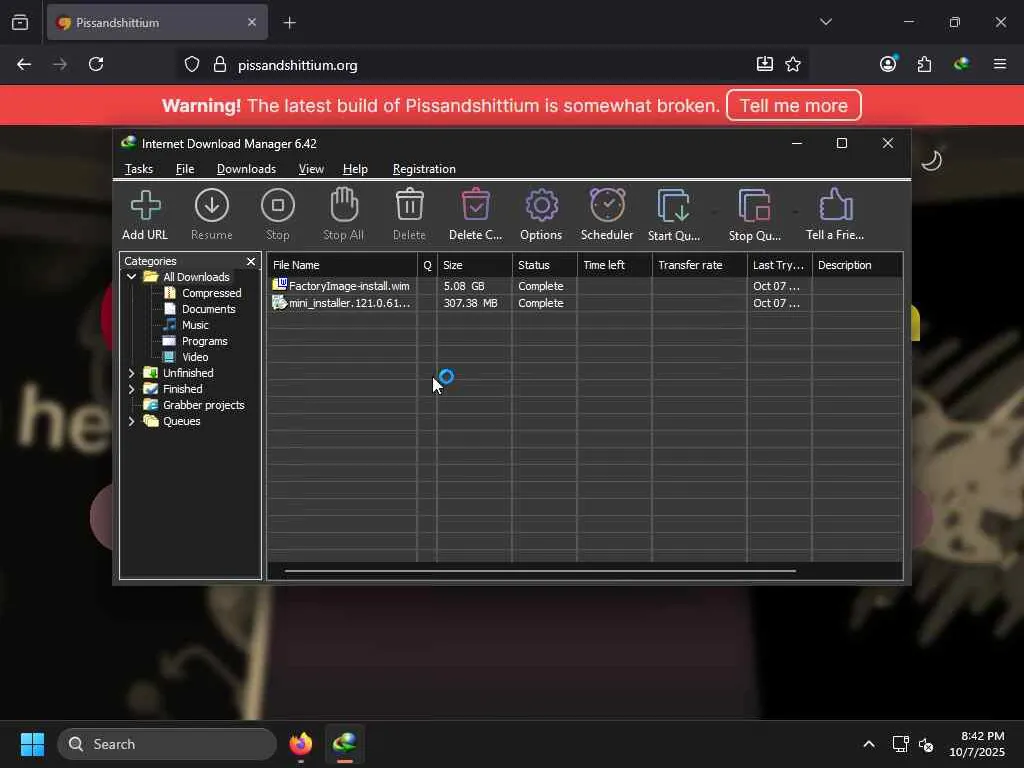Close the Pissandshittium tab

click(252, 22)
